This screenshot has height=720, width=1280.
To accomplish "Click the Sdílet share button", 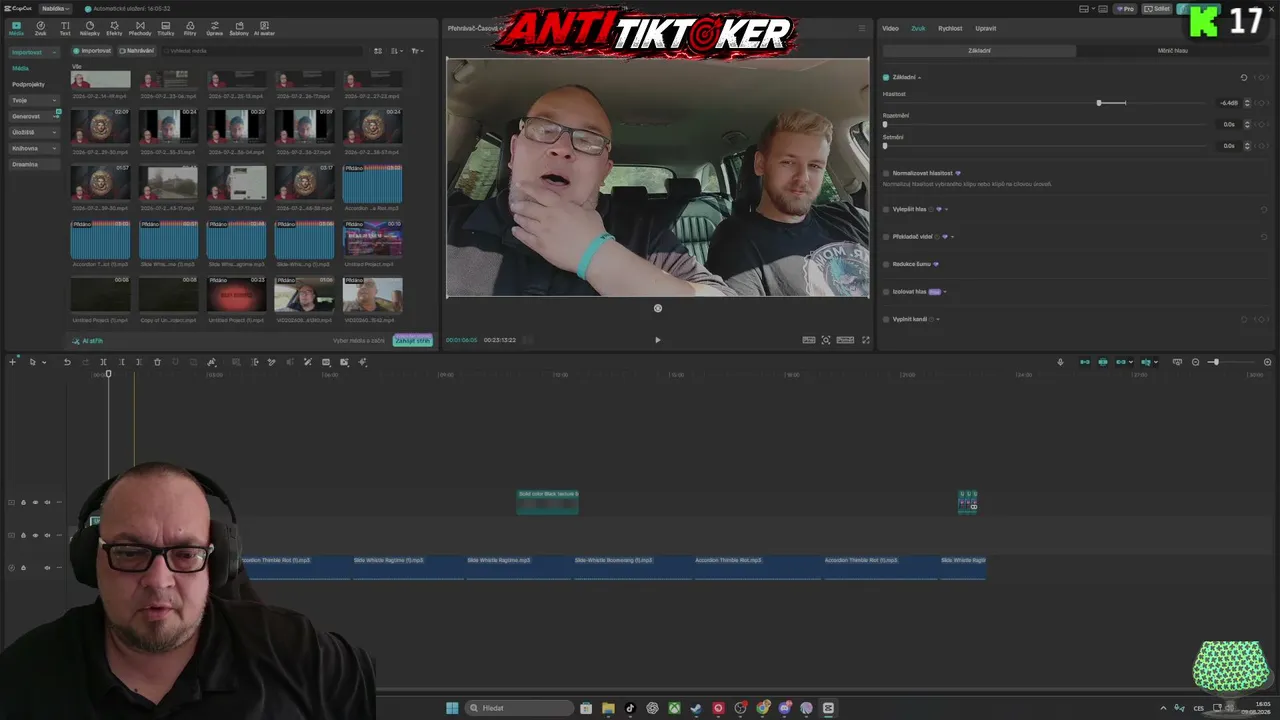I will 1158,8.
